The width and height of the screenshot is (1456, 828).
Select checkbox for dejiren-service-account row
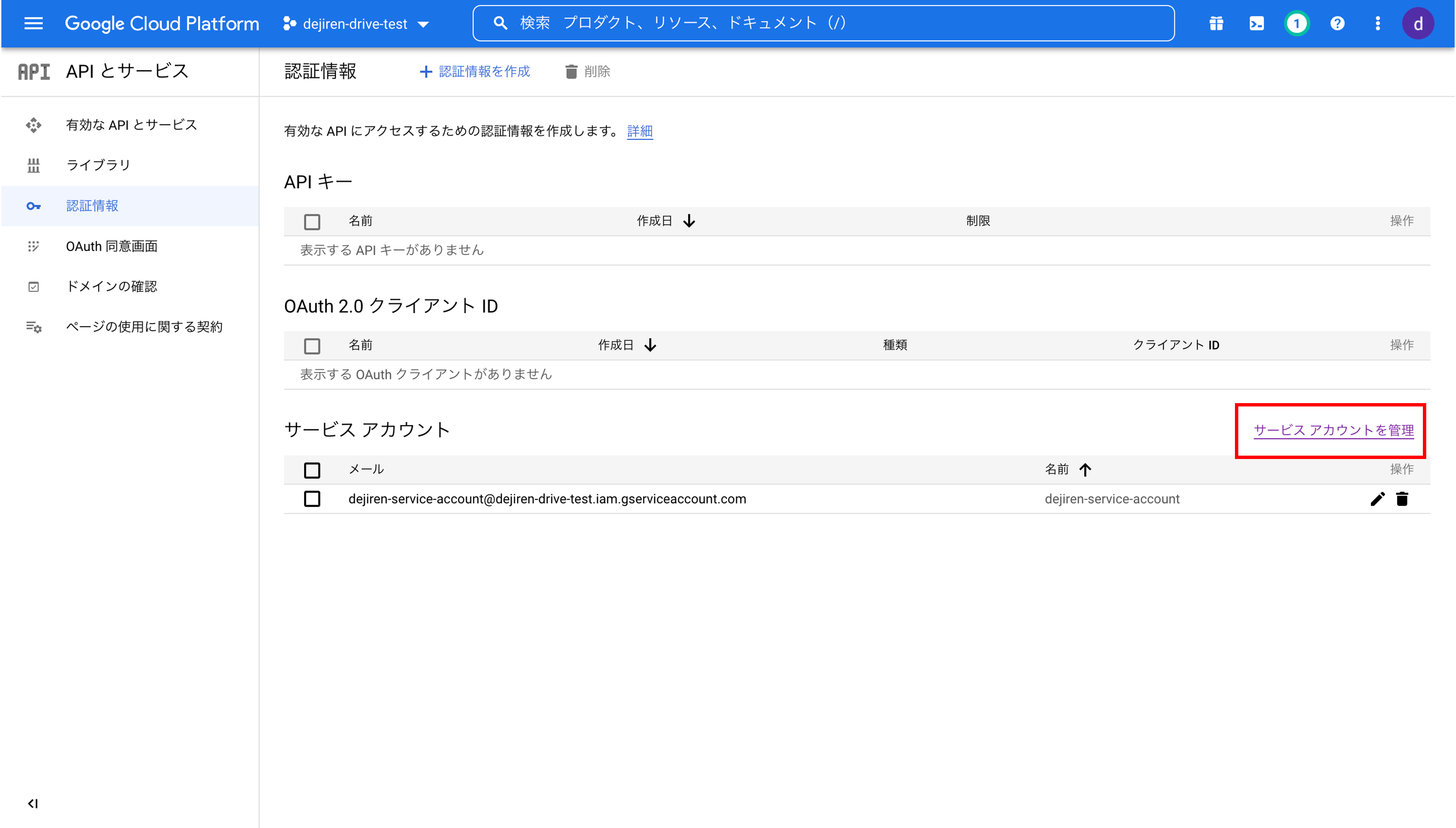coord(312,499)
